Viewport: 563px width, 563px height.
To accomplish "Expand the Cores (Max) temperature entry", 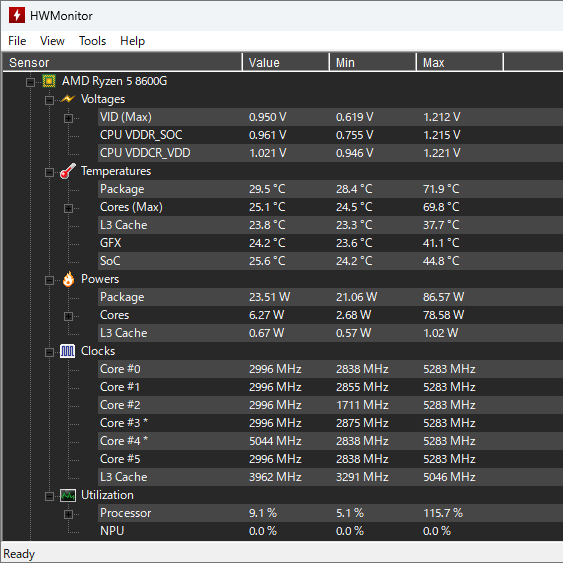I will (x=68, y=208).
